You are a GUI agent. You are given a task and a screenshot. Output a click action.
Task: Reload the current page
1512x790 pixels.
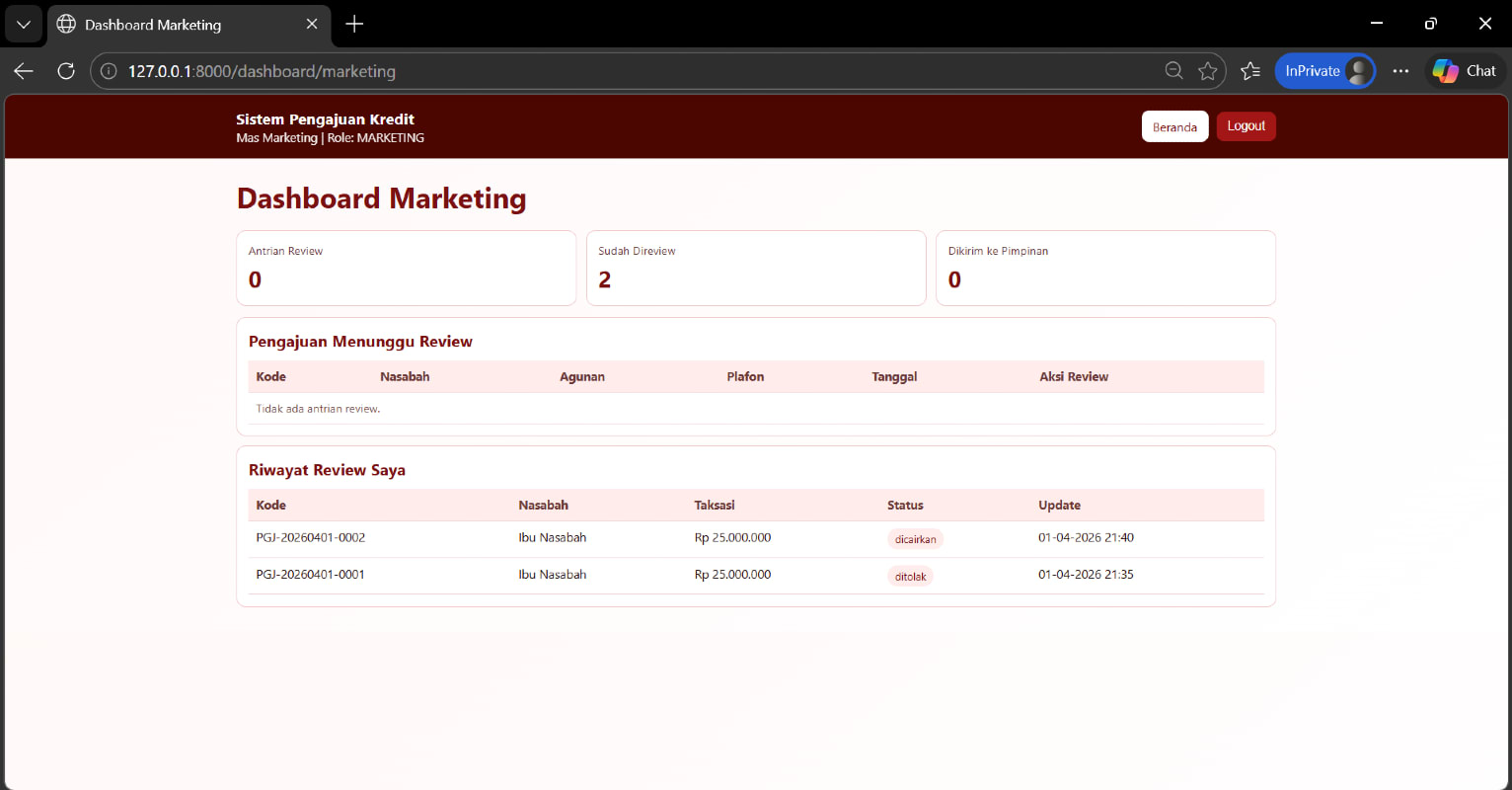click(66, 71)
